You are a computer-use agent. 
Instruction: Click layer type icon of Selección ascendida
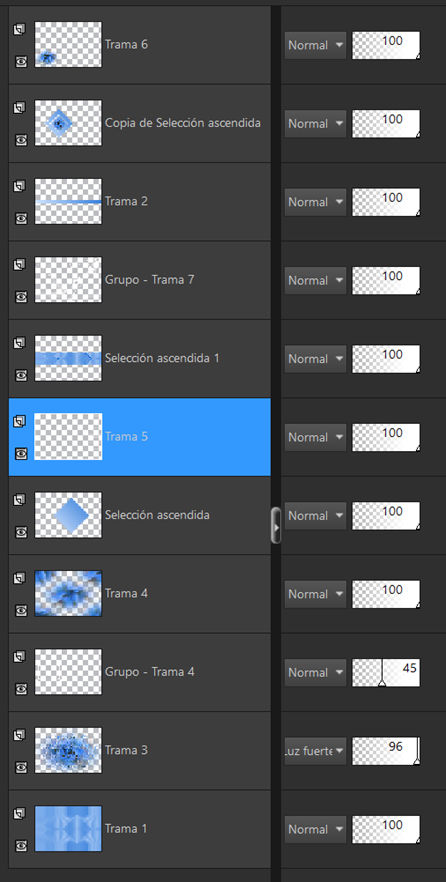(x=20, y=500)
